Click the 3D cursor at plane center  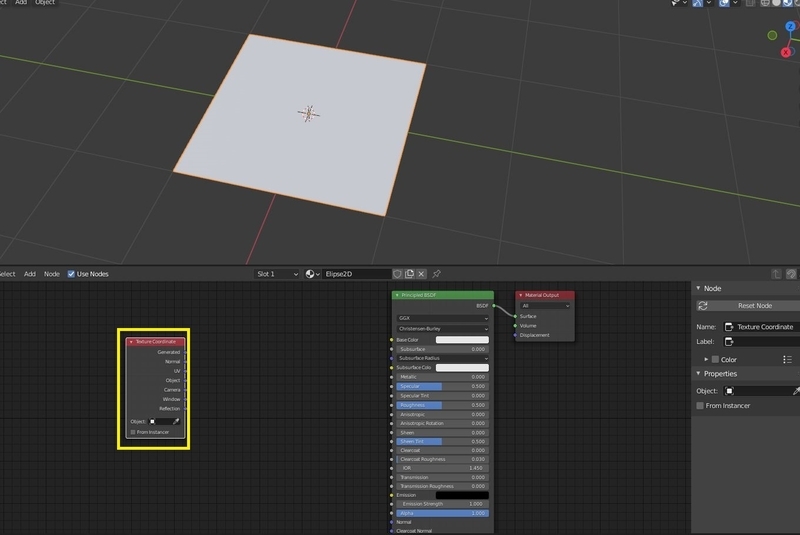(x=309, y=113)
